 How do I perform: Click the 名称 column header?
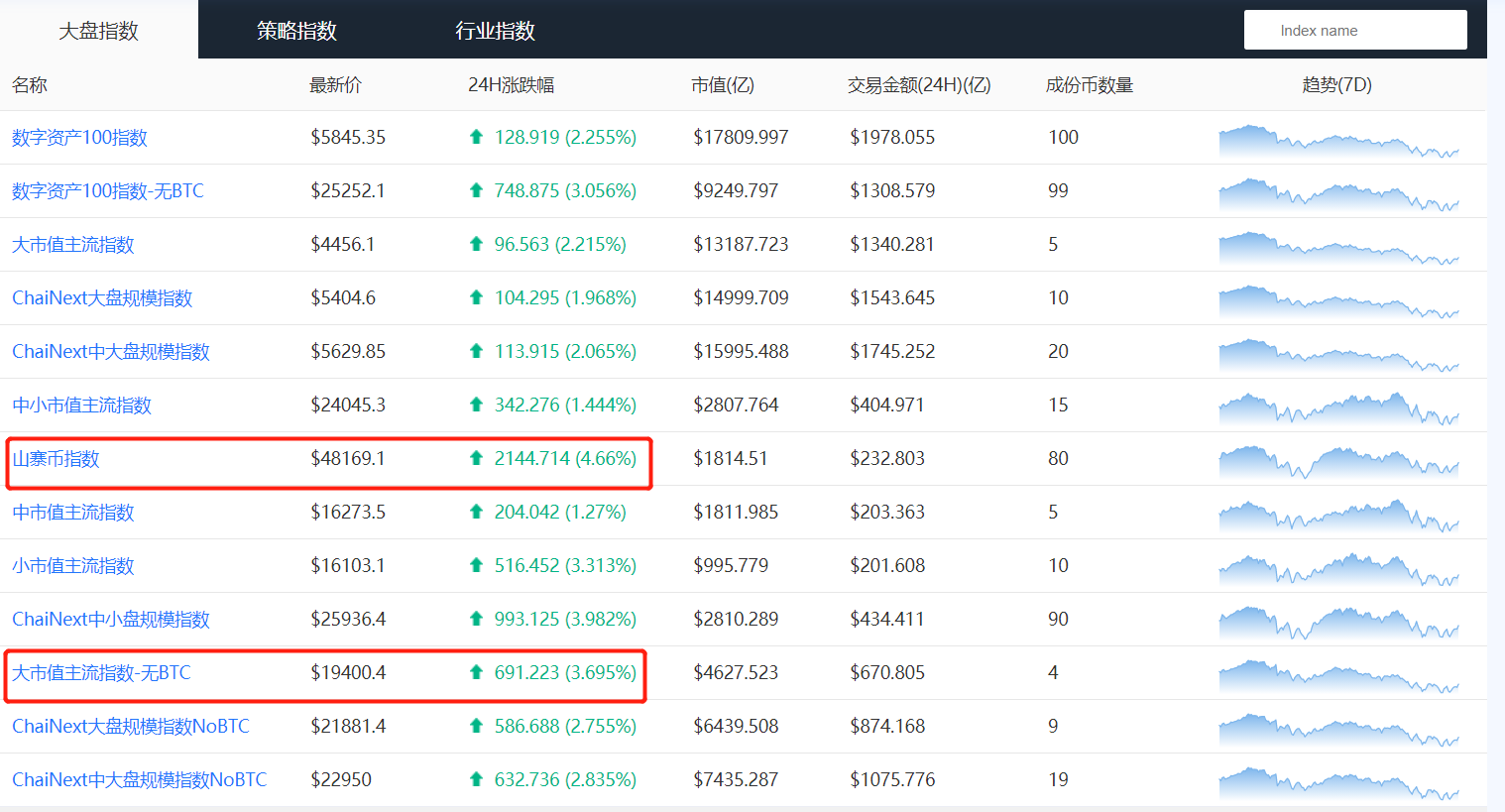(x=30, y=85)
